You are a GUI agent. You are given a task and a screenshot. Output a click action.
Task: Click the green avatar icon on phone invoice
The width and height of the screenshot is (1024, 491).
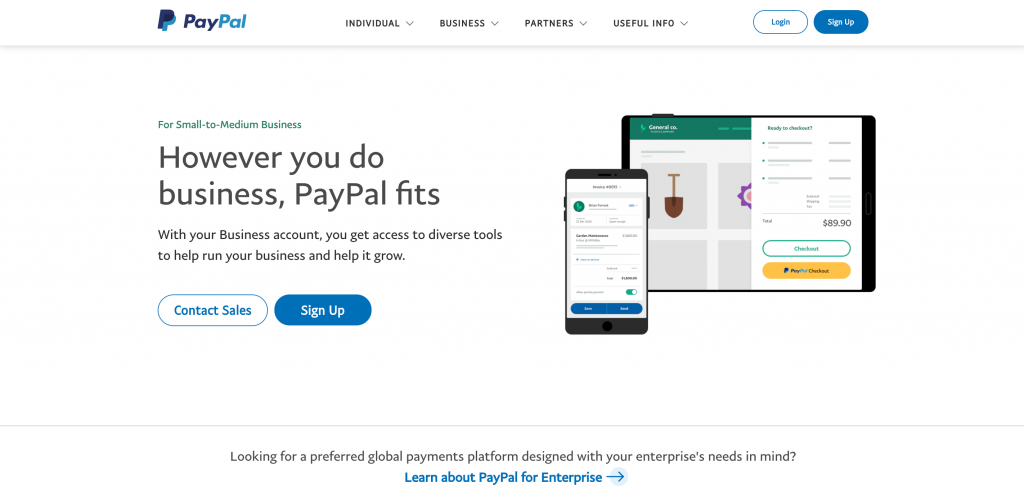point(579,206)
